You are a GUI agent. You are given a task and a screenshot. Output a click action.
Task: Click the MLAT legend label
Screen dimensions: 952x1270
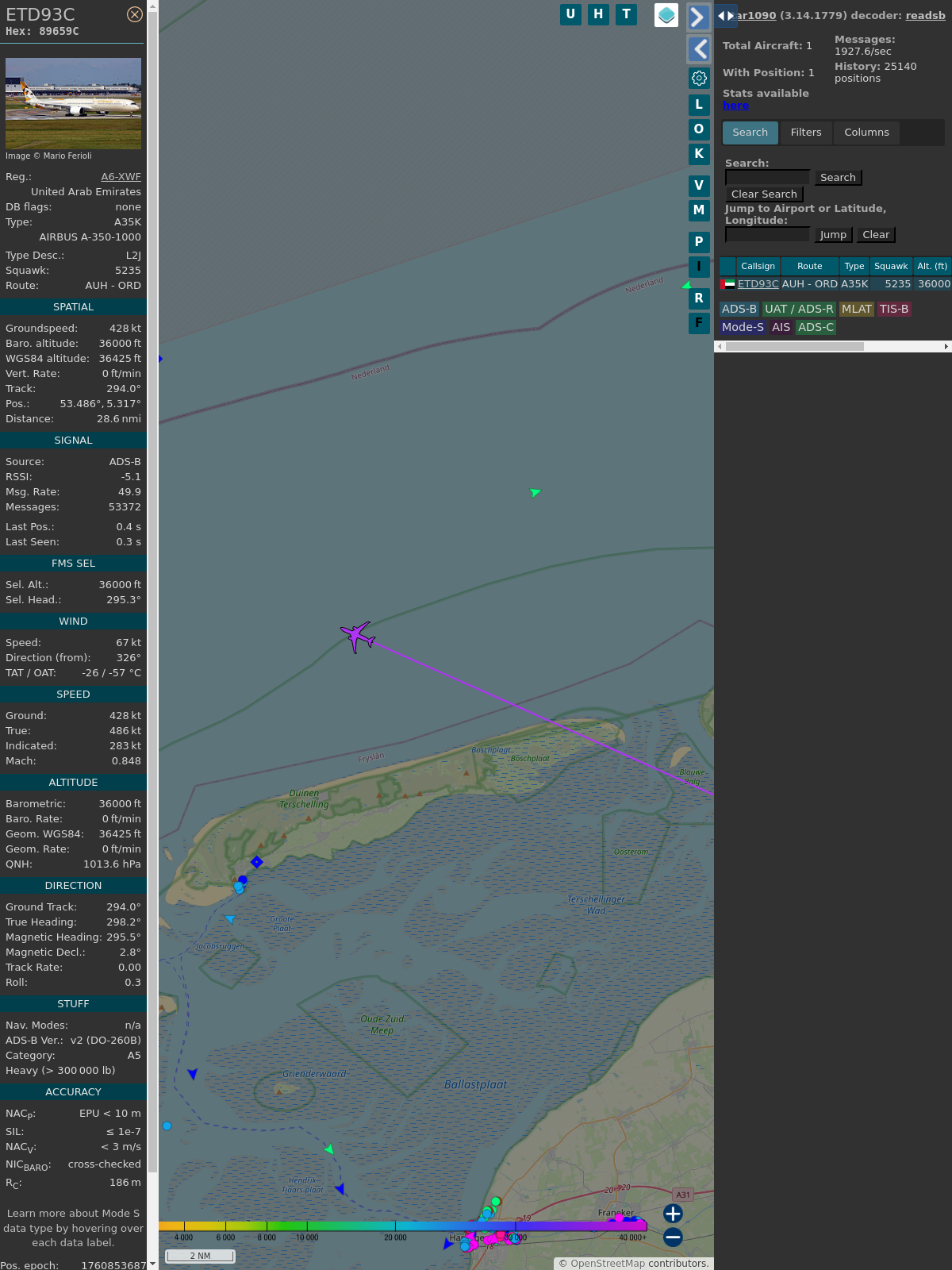tap(857, 310)
